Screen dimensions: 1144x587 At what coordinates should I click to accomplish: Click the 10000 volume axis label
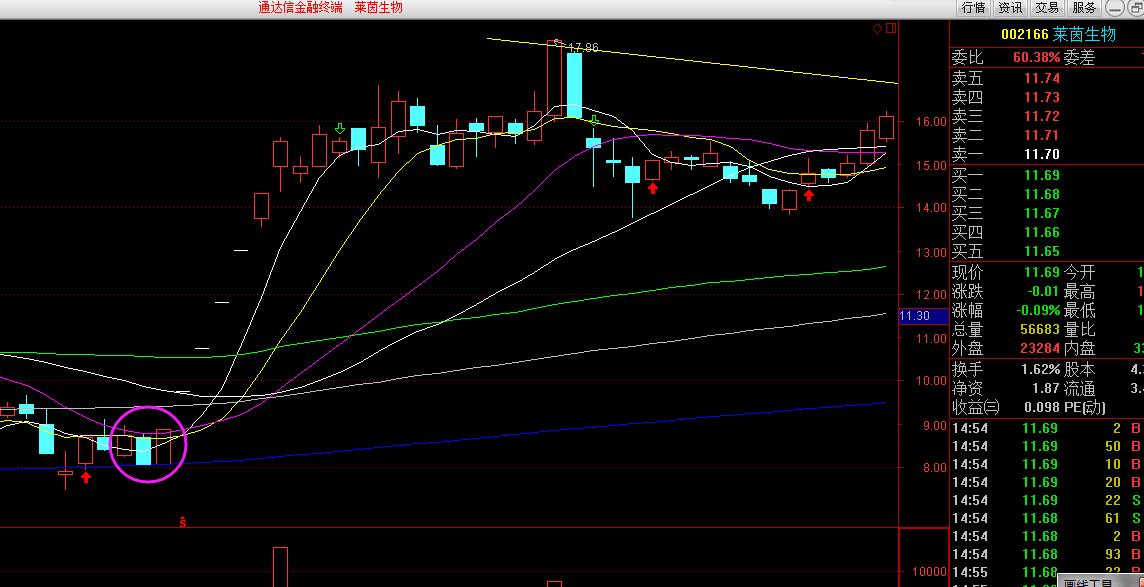pos(928,572)
